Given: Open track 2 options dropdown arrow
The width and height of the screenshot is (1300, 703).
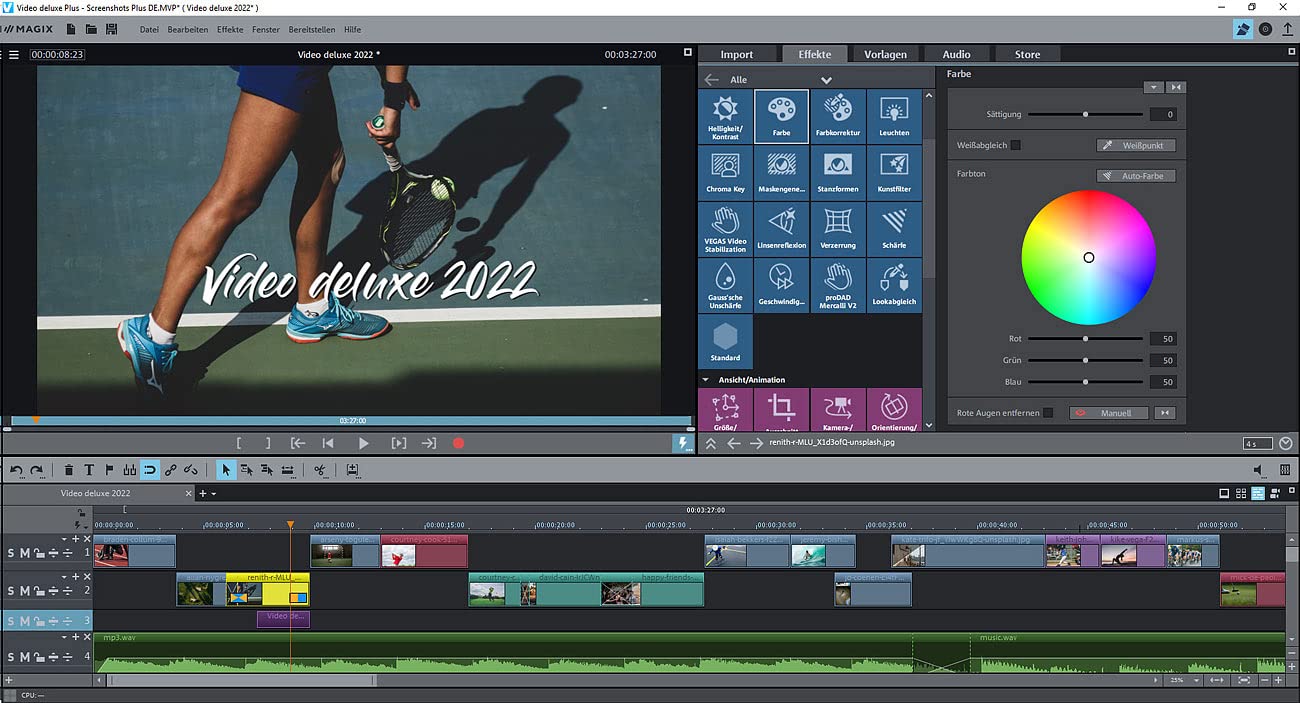Looking at the screenshot, I should coord(65,577).
